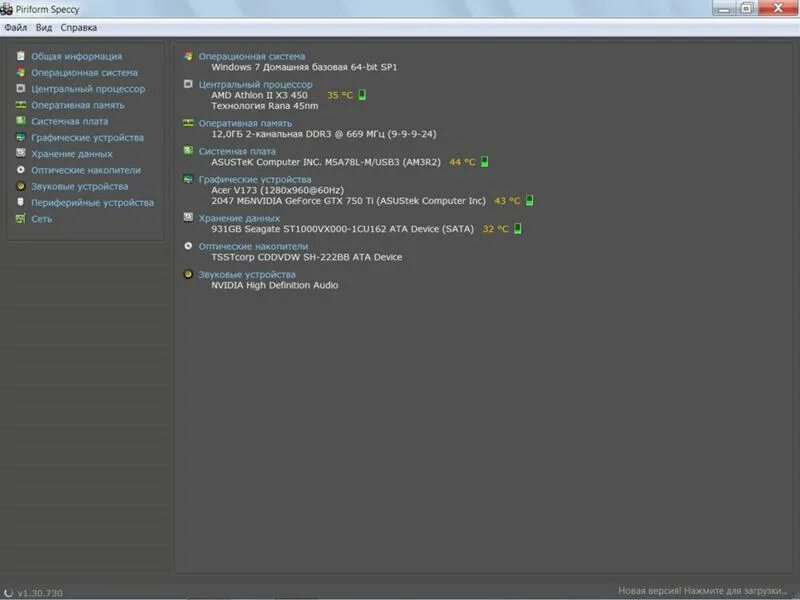The image size is (800, 600).
Task: Select Центральный процессор in the sidebar
Action: (x=88, y=89)
